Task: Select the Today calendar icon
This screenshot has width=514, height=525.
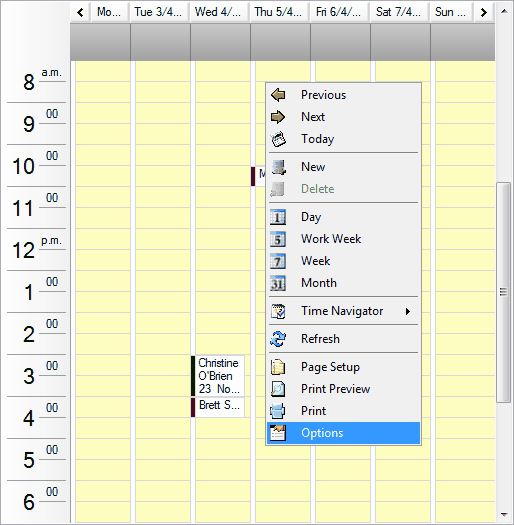Action: pyautogui.click(x=278, y=139)
